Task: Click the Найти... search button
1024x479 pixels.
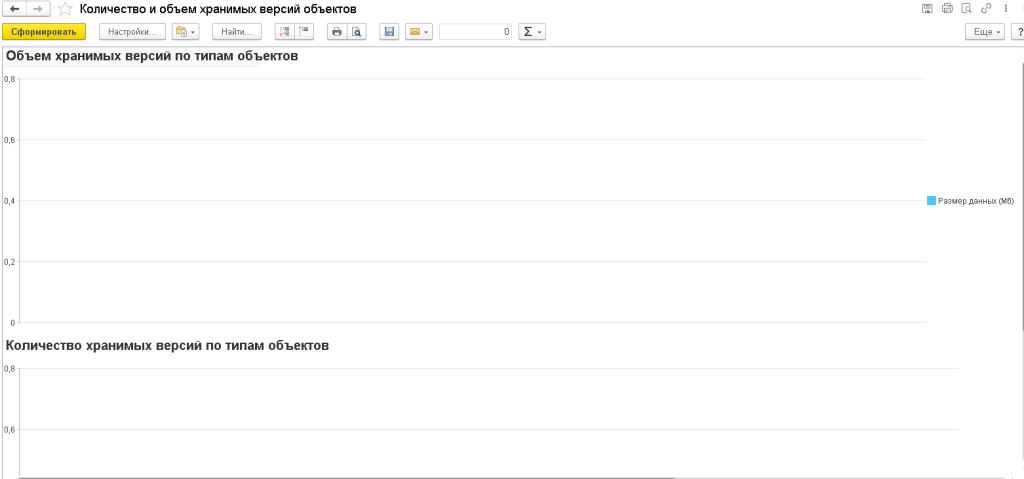Action: pos(236,31)
